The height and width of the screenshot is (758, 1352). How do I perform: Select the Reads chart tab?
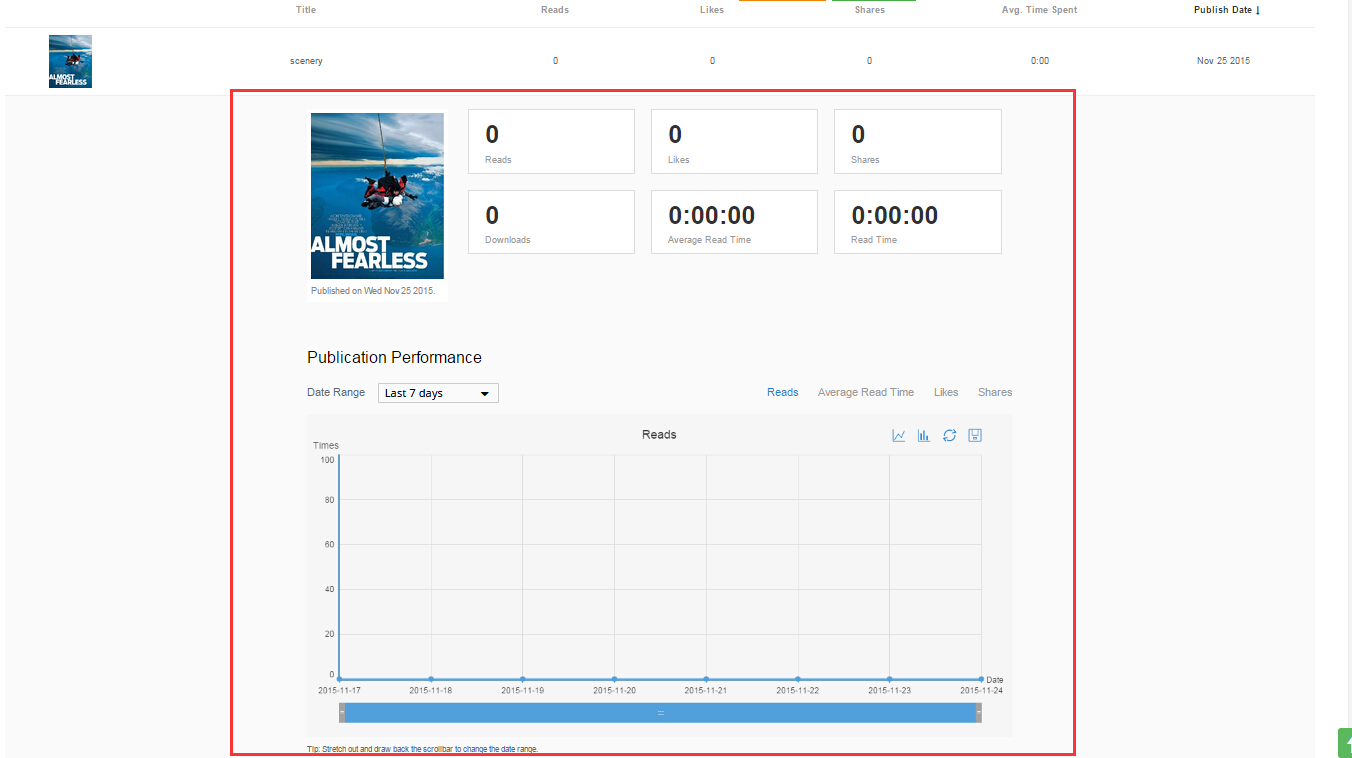pos(782,392)
